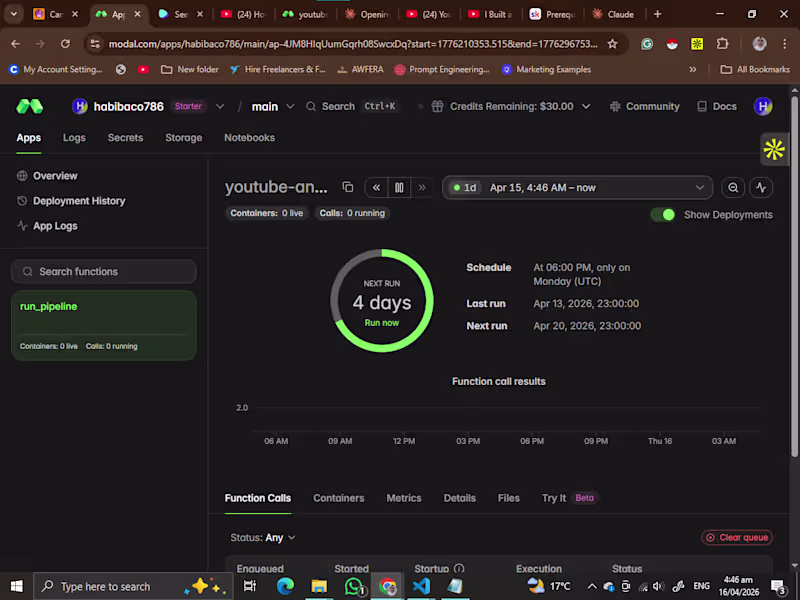800x600 pixels.
Task: Go back in the browser
Action: pos(16,44)
